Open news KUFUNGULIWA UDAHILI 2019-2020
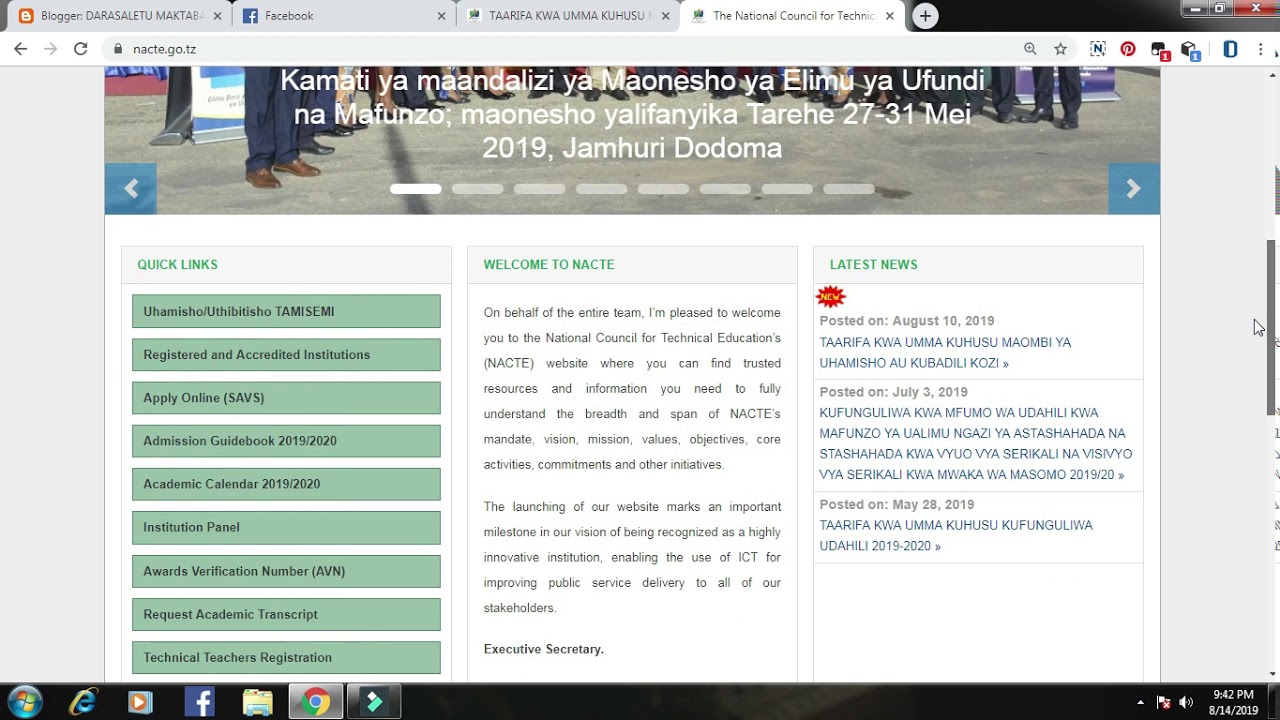The image size is (1280, 720). pyautogui.click(x=956, y=535)
